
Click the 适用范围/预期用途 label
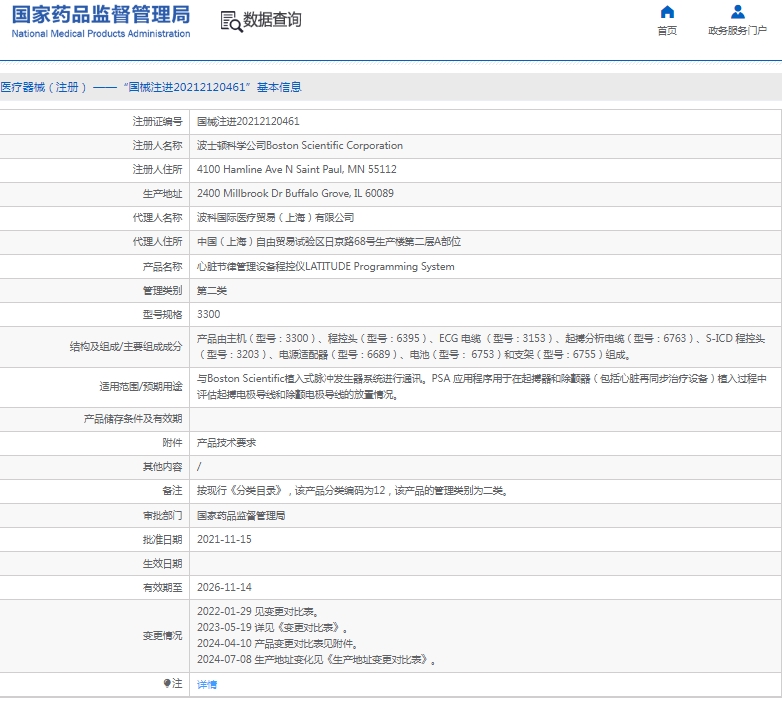pos(141,386)
